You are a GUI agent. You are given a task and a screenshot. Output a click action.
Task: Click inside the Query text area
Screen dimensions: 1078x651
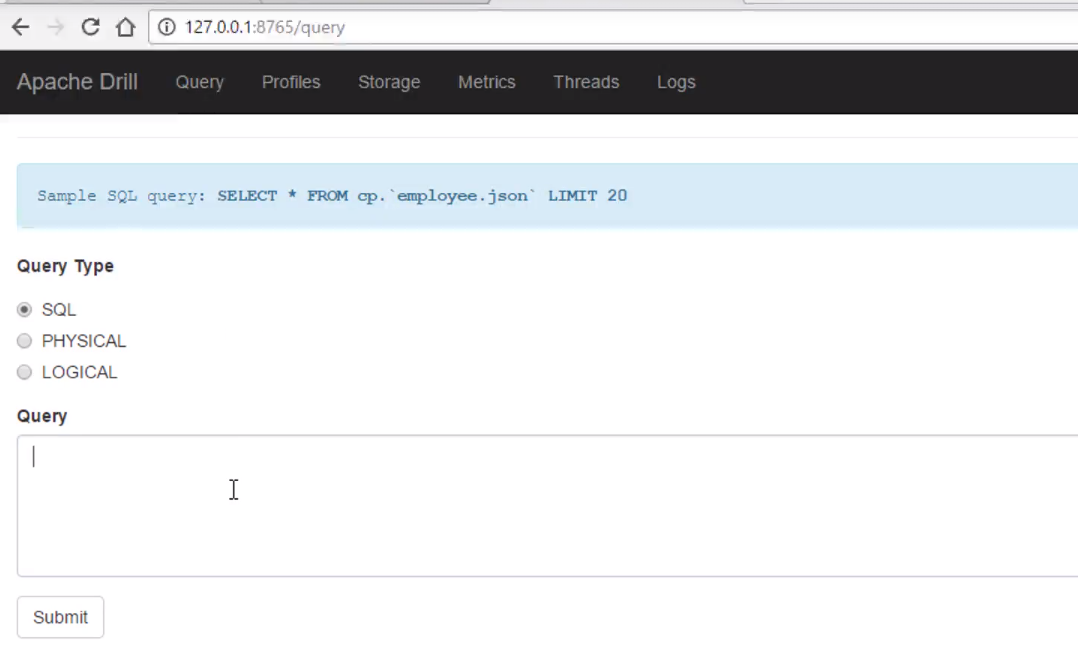click(547, 506)
